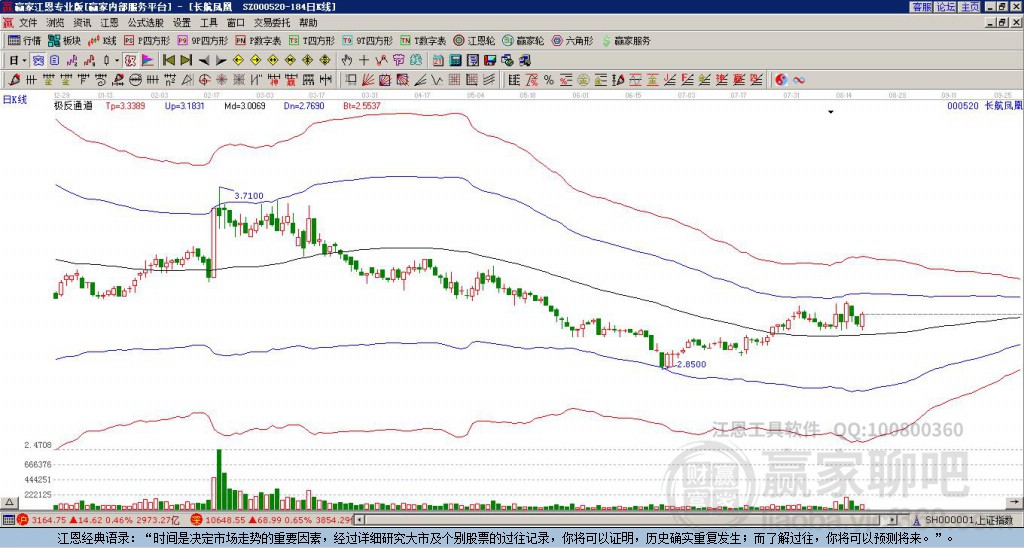Switch to the K线 candlestick chart
Viewport: 1024px width, 548px height.
pos(101,40)
